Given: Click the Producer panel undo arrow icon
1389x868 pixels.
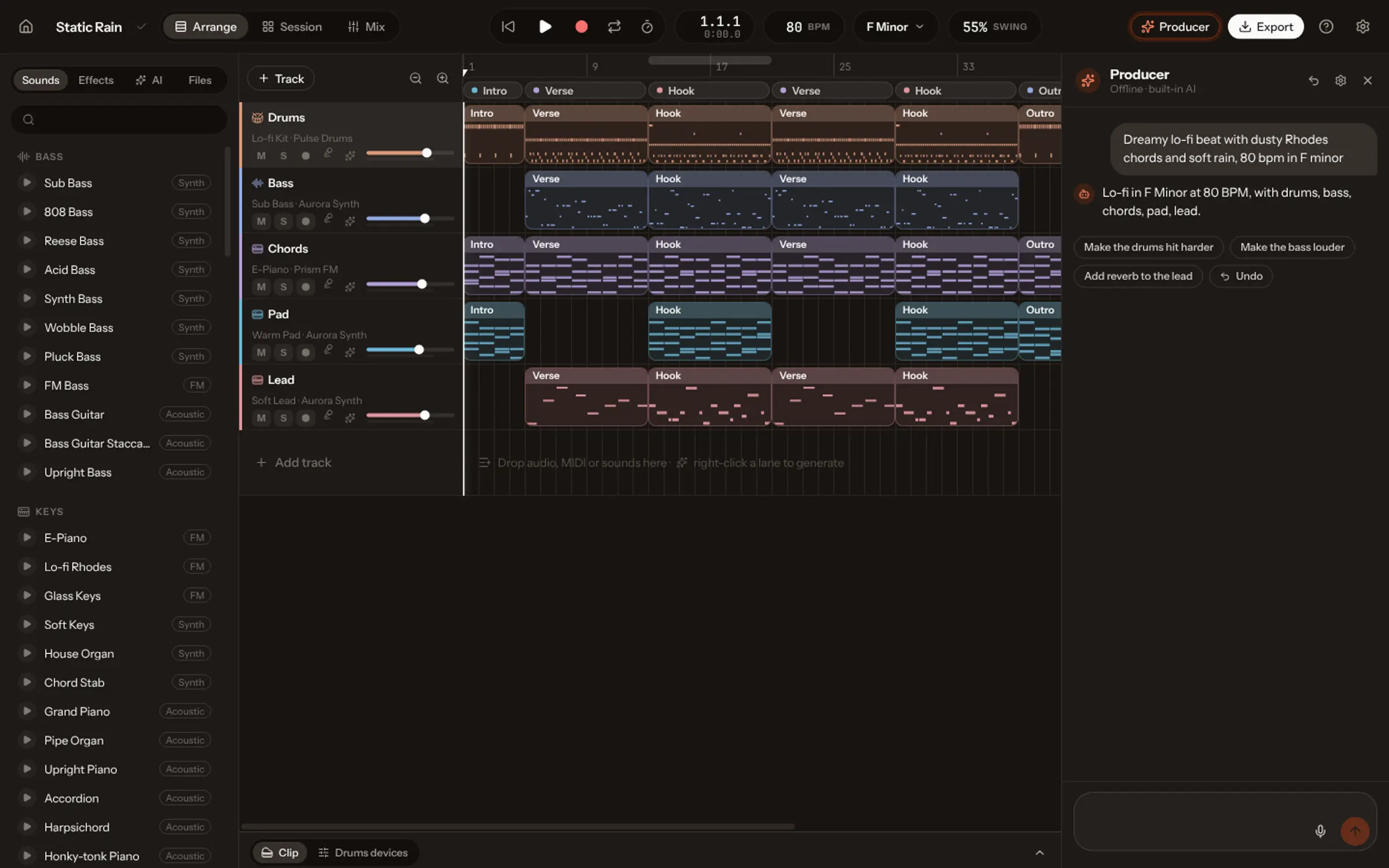Looking at the screenshot, I should (x=1313, y=80).
